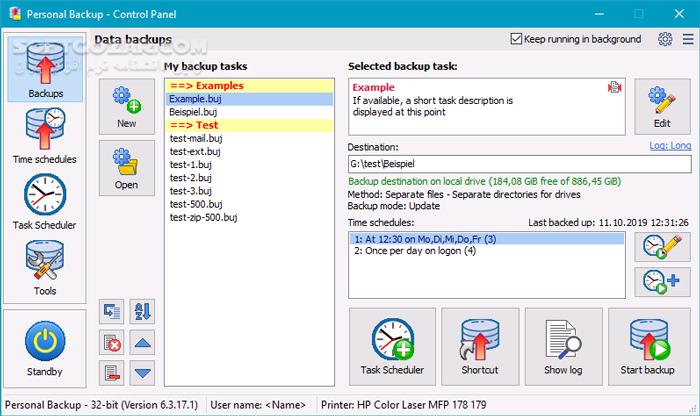
Task: Add a new time schedule
Action: (662, 282)
